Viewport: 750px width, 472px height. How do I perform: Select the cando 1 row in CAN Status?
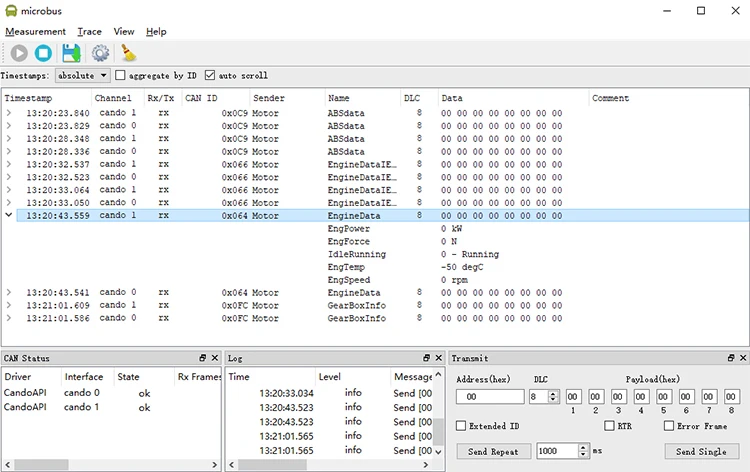coord(111,407)
